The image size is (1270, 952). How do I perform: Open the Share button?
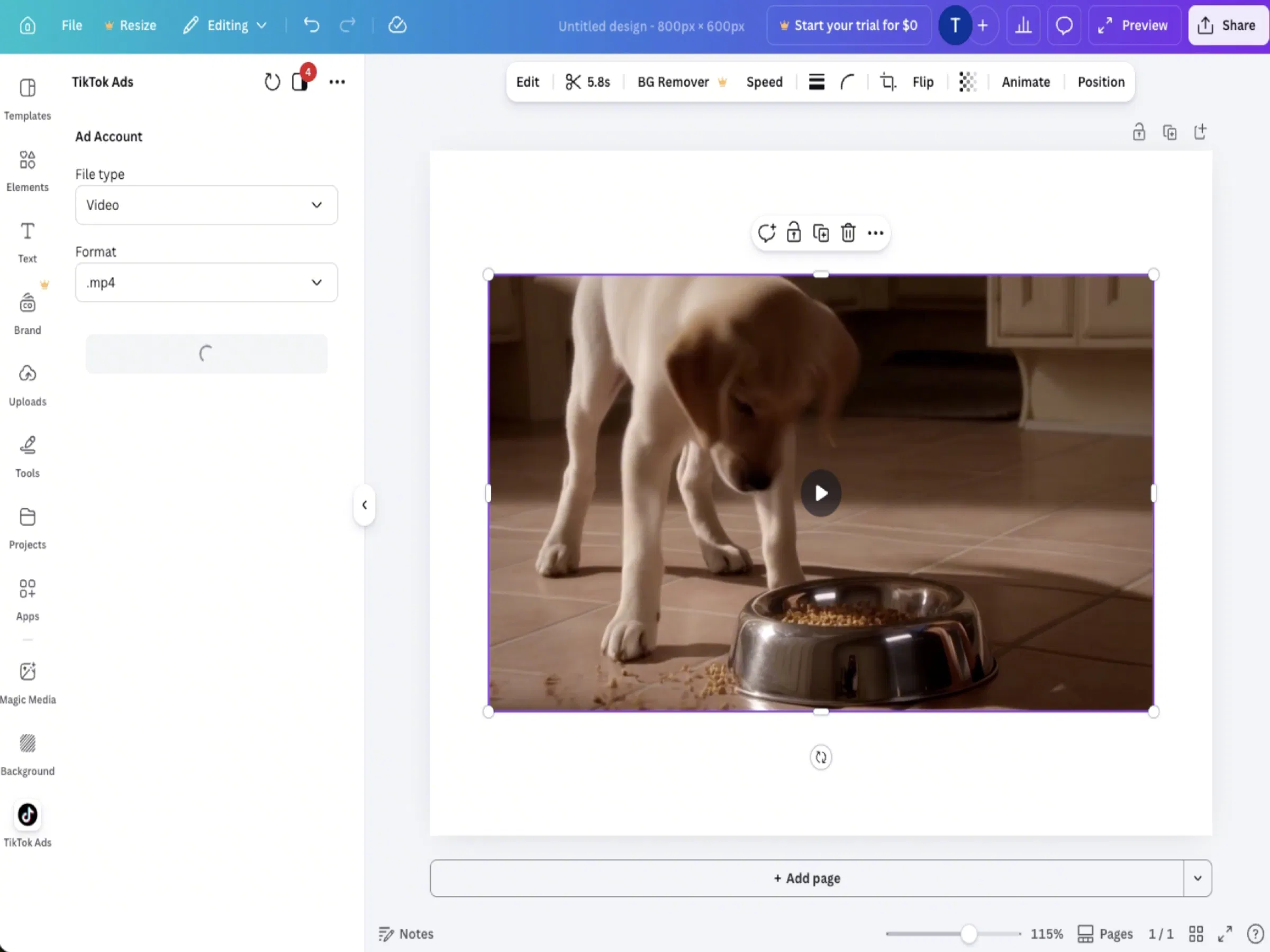[x=1228, y=25]
